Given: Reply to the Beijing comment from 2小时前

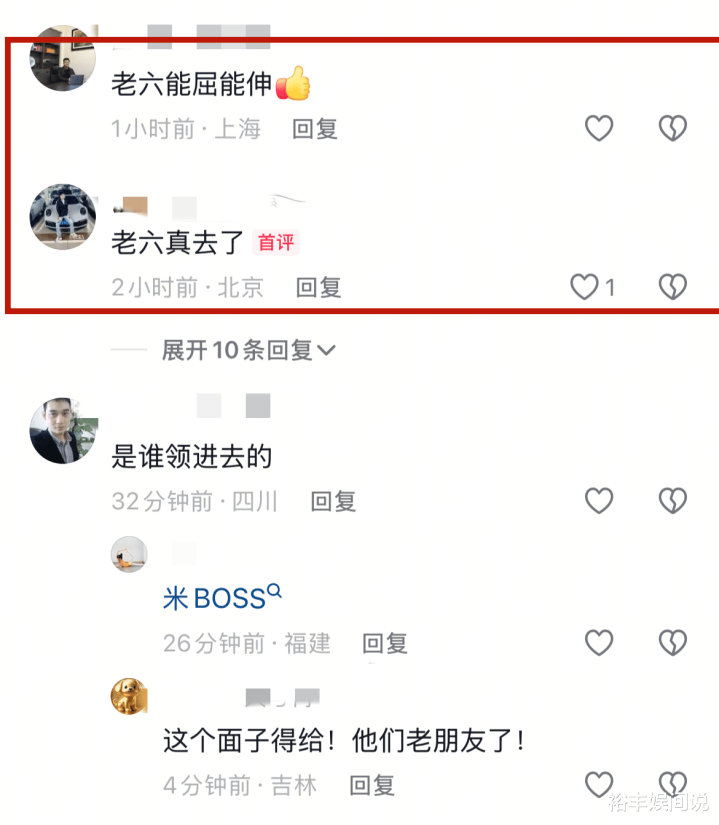Looking at the screenshot, I should [x=318, y=288].
